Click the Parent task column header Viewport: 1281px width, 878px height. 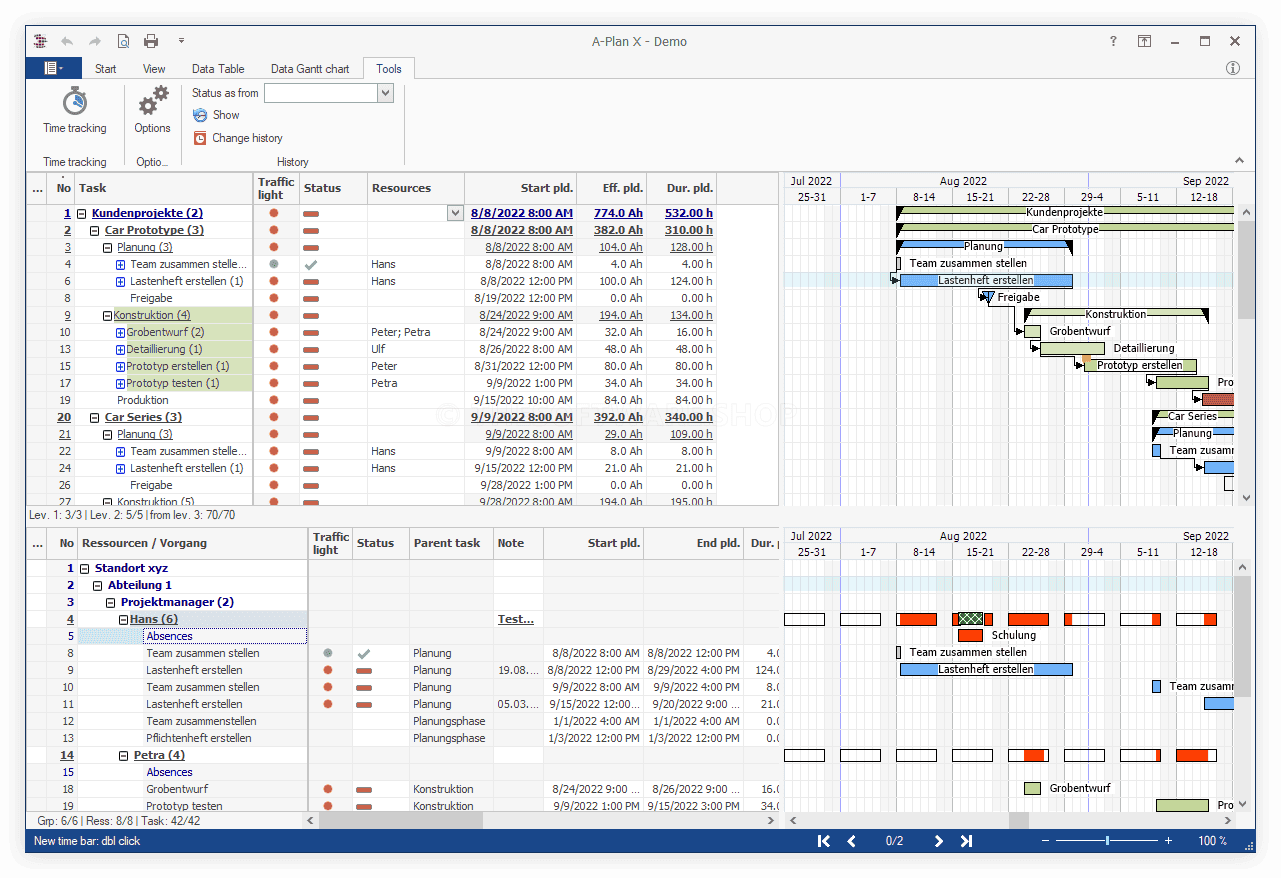point(451,543)
